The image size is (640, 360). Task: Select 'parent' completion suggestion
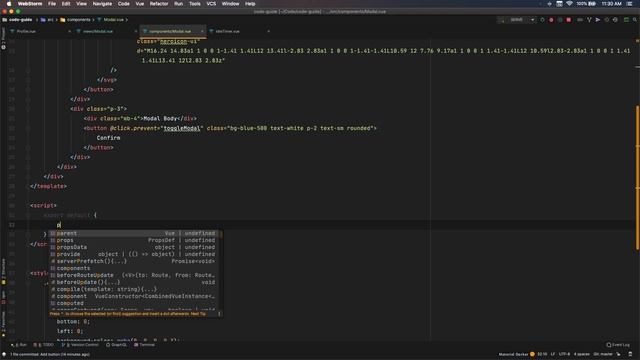pos(134,233)
